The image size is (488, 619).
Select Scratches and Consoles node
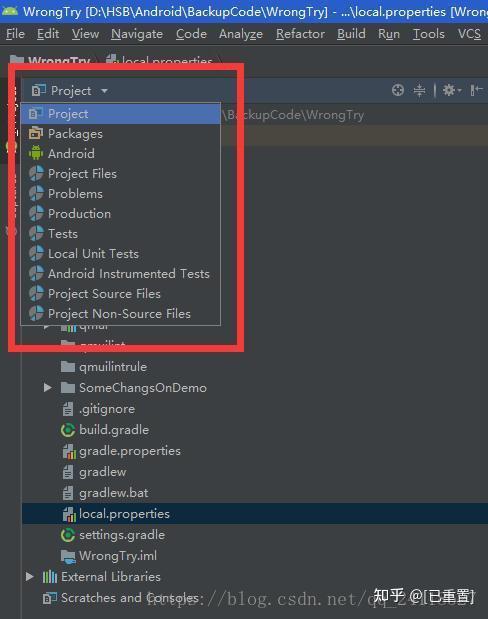pos(130,598)
